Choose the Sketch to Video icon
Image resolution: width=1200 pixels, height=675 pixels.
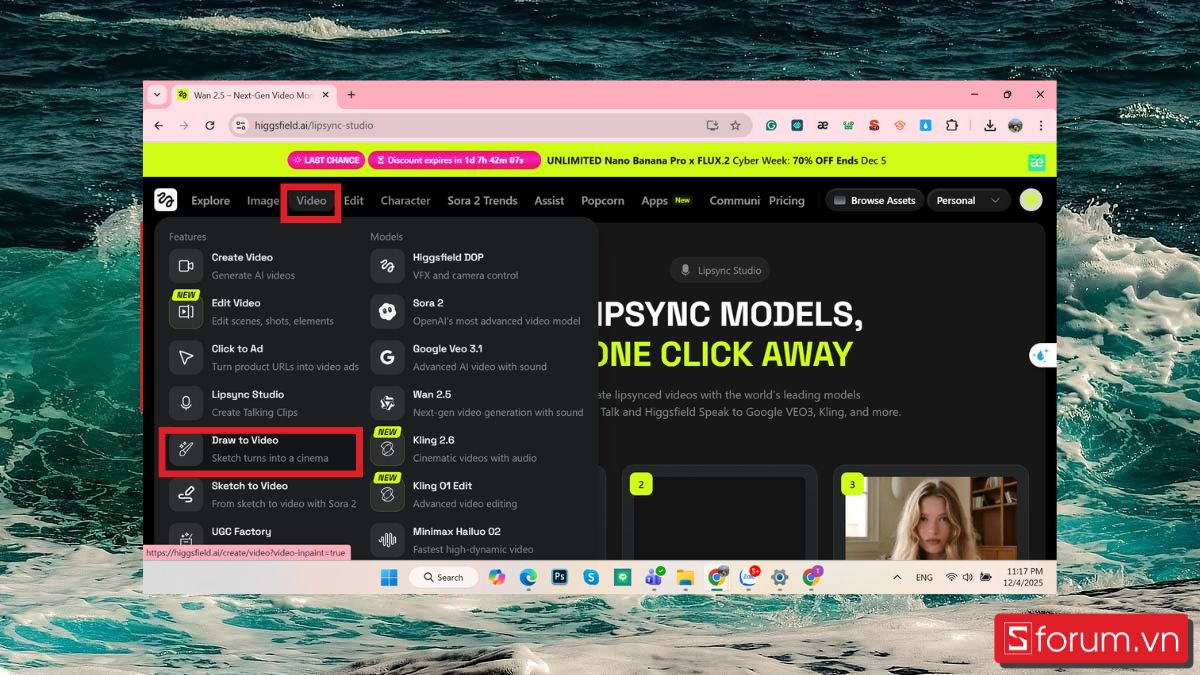tap(186, 494)
